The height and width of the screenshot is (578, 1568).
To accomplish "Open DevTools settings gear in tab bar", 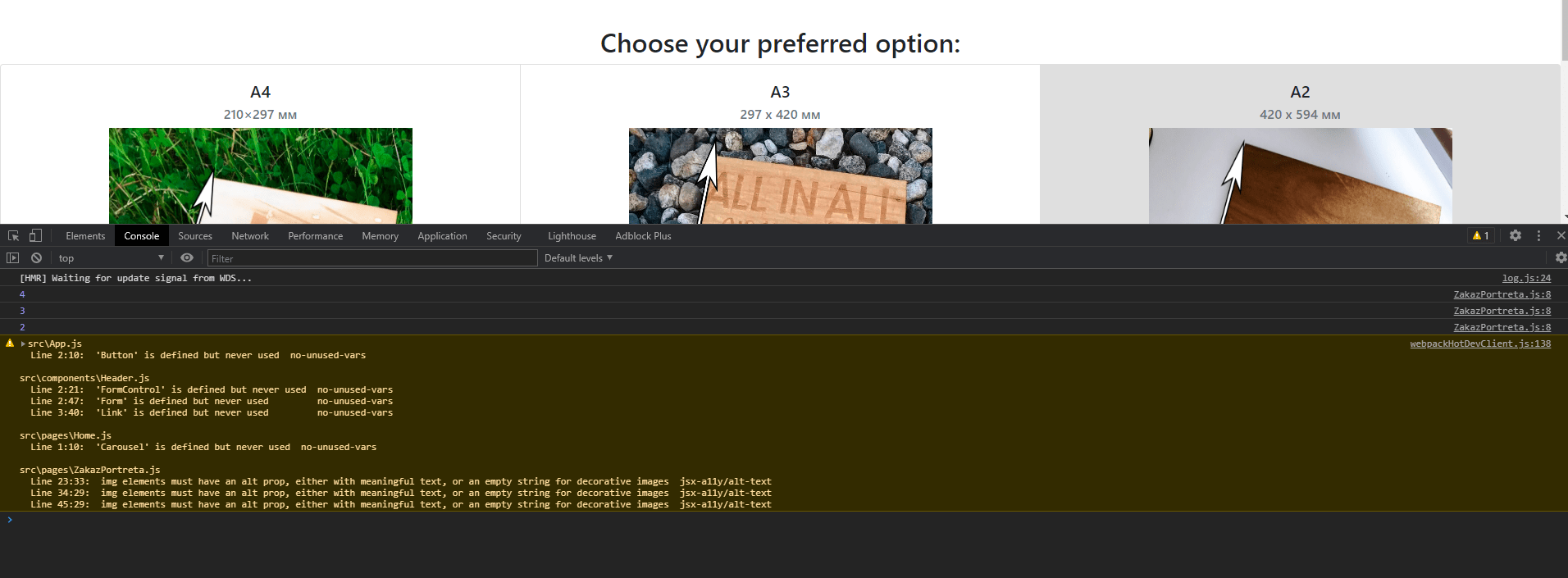I will pyautogui.click(x=1516, y=236).
